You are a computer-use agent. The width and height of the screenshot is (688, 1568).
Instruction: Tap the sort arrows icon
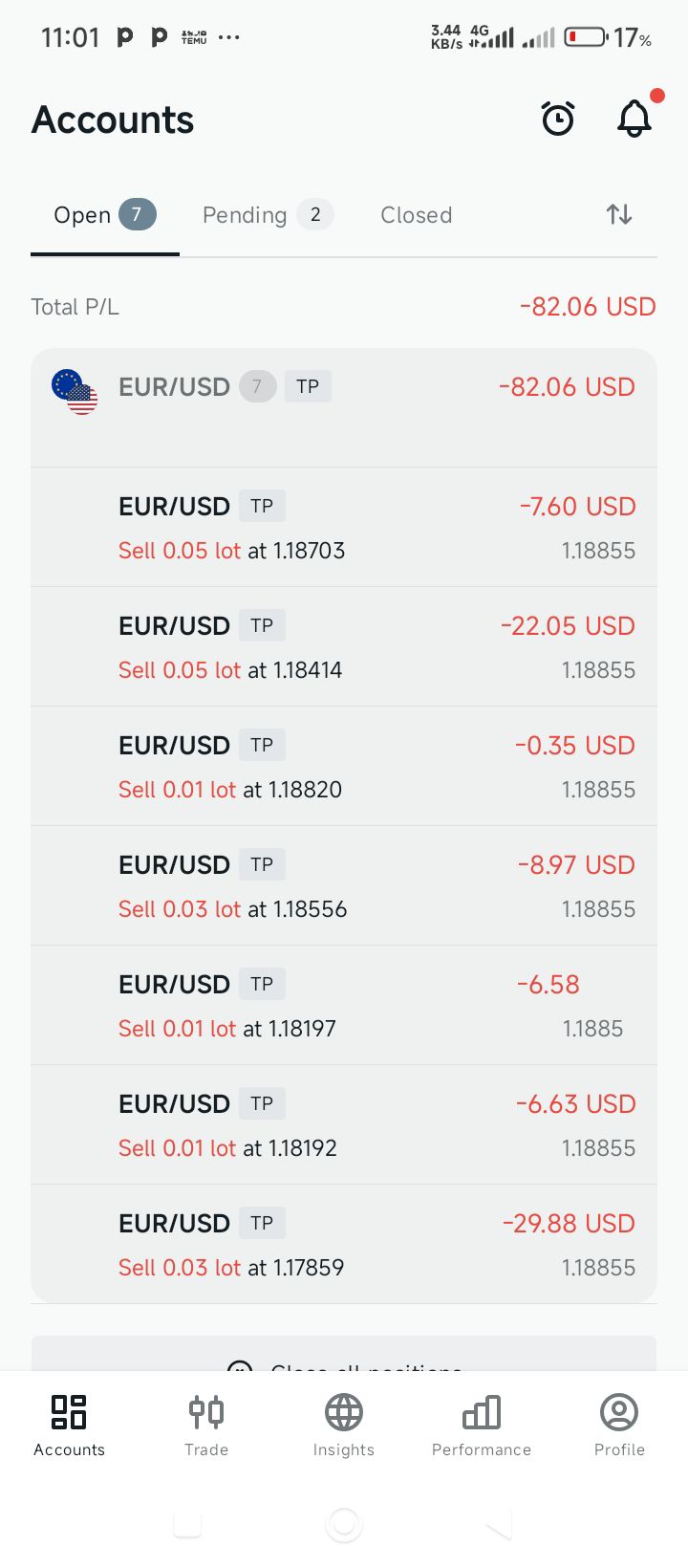pos(619,214)
